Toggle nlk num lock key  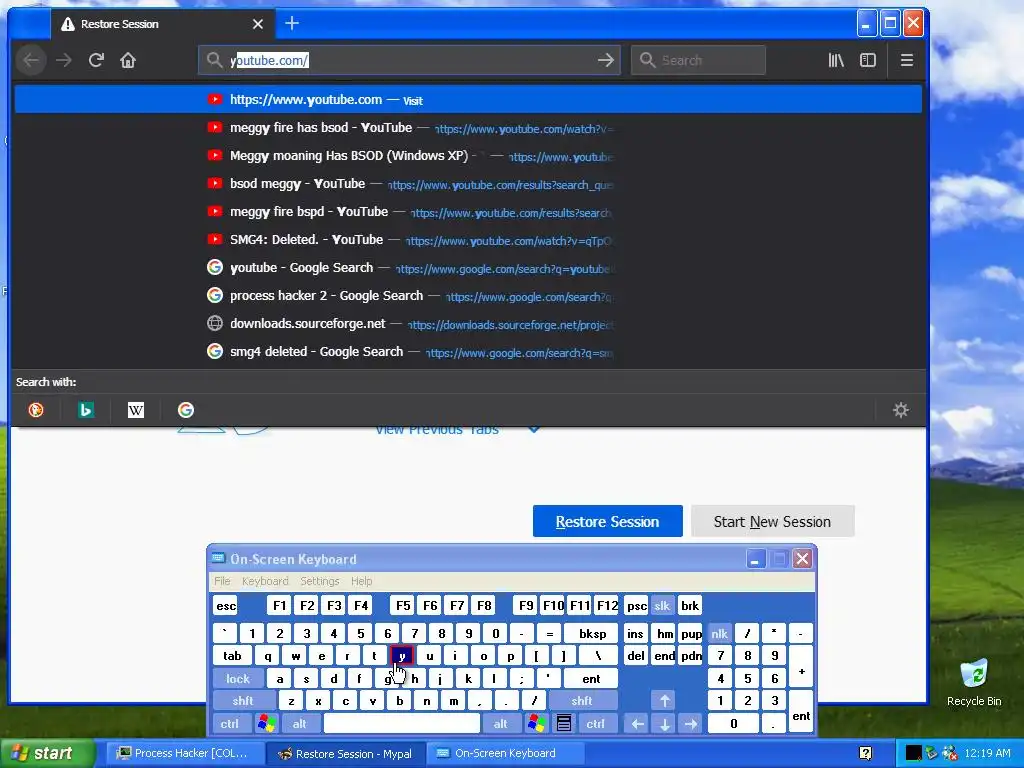tap(719, 633)
